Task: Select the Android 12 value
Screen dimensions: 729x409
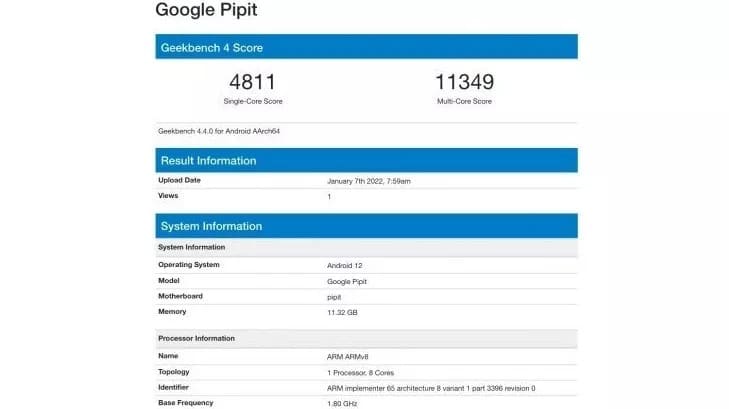Action: pyautogui.click(x=345, y=266)
